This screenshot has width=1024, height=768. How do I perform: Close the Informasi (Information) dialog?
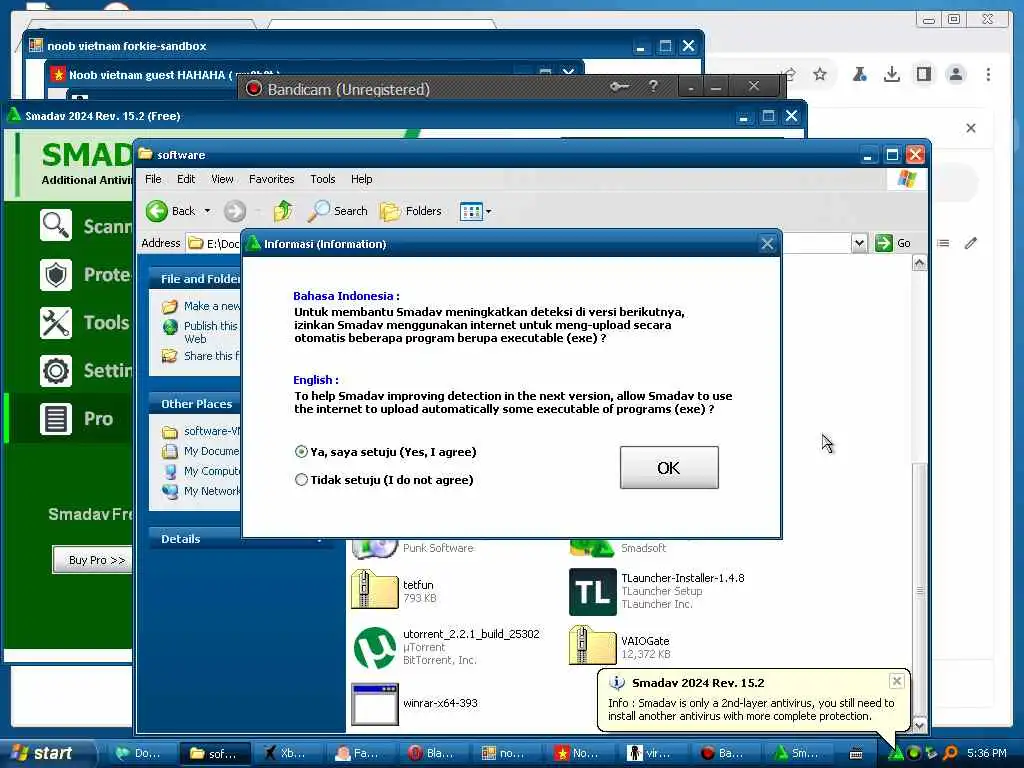click(767, 244)
